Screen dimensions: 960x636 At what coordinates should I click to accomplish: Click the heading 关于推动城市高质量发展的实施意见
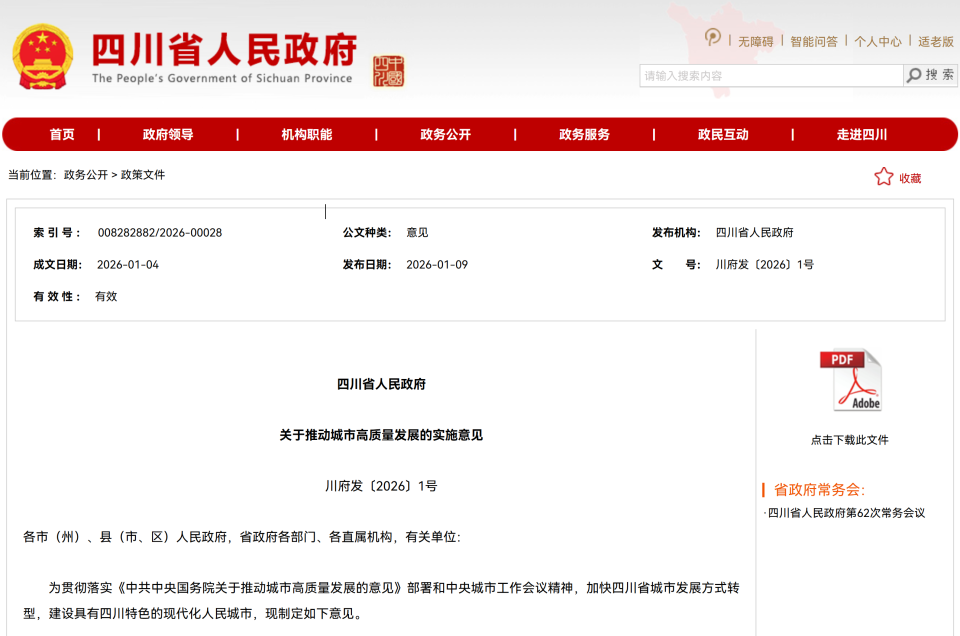click(381, 435)
